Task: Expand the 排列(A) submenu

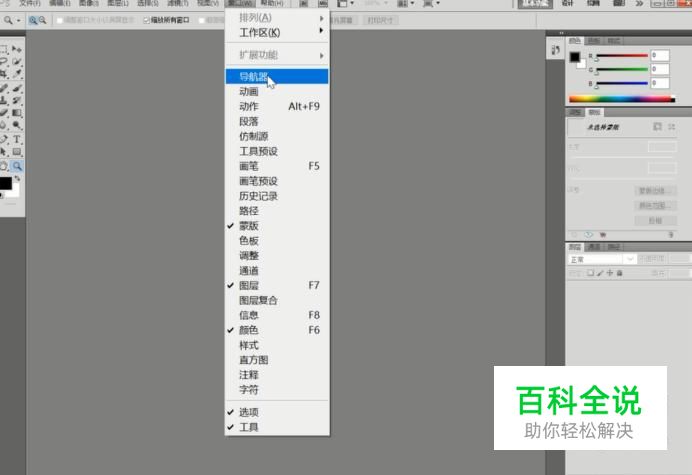Action: pos(277,18)
